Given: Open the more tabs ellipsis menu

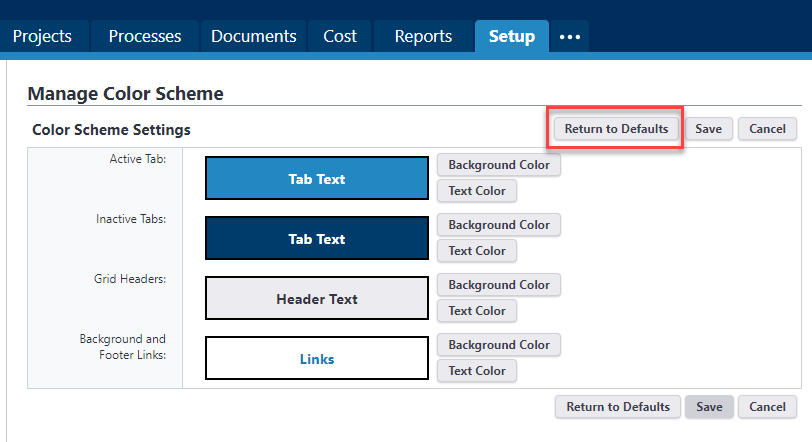Looking at the screenshot, I should click(569, 36).
